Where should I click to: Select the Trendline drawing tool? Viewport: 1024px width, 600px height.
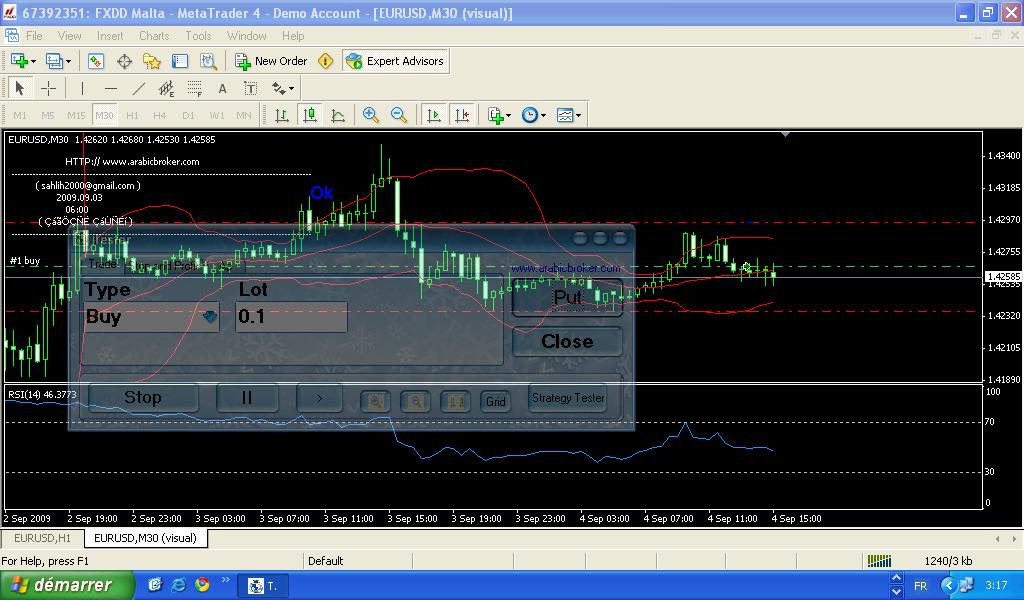(x=138, y=88)
